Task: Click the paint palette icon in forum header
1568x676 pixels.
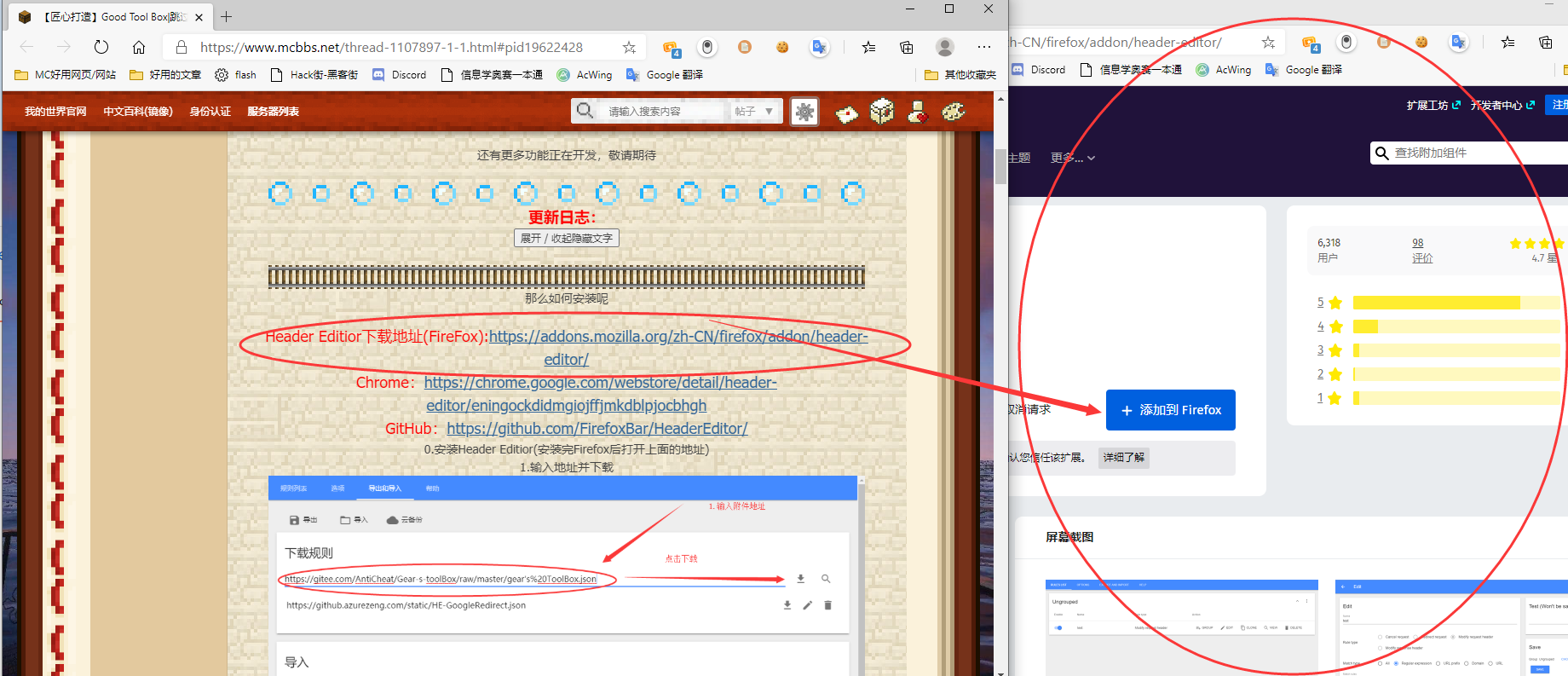Action: tap(953, 112)
